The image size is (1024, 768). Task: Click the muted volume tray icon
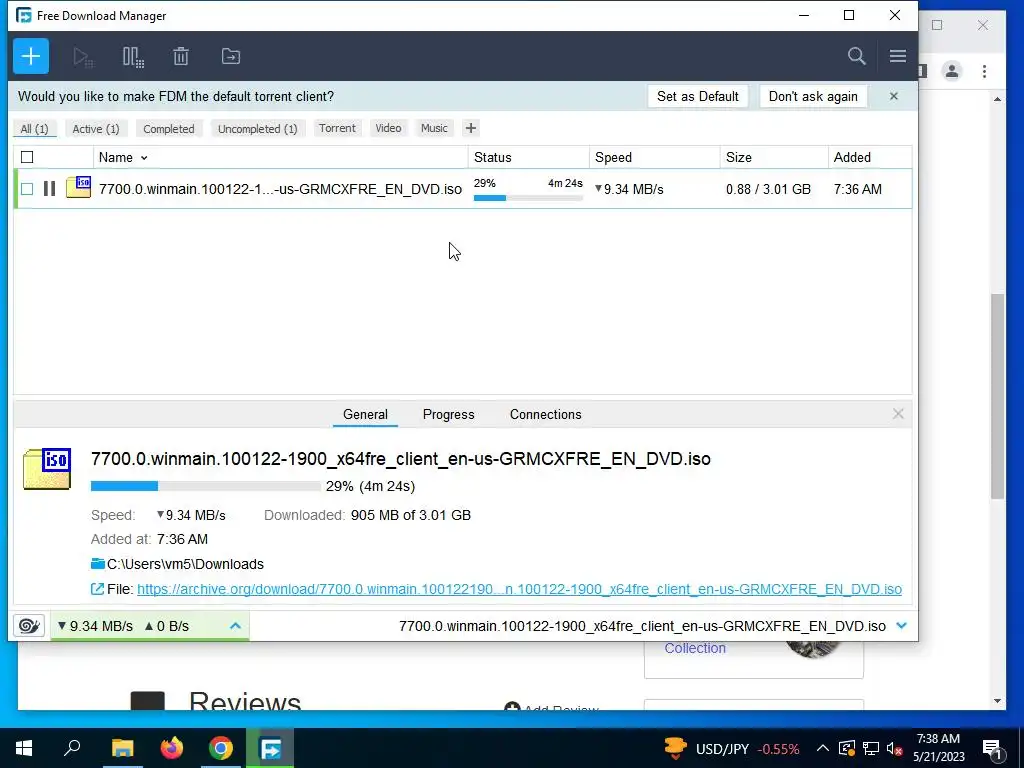[894, 748]
